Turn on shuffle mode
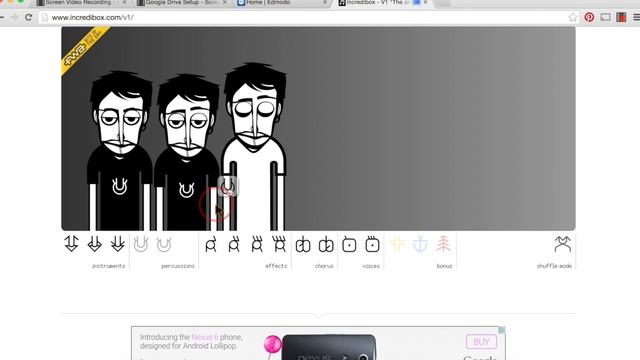Image resolution: width=640 pixels, height=360 pixels. 563,244
